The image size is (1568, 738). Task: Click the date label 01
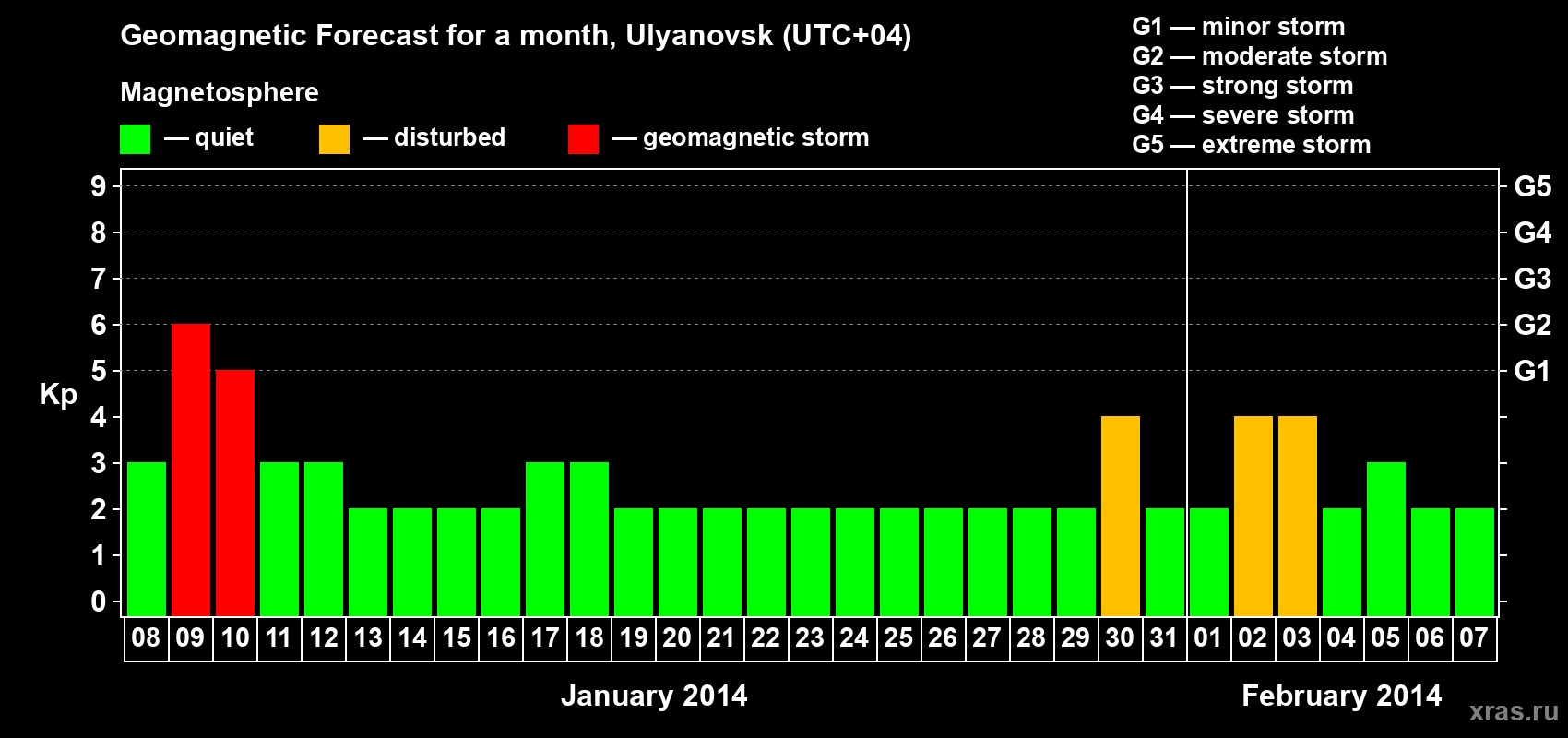[1208, 637]
